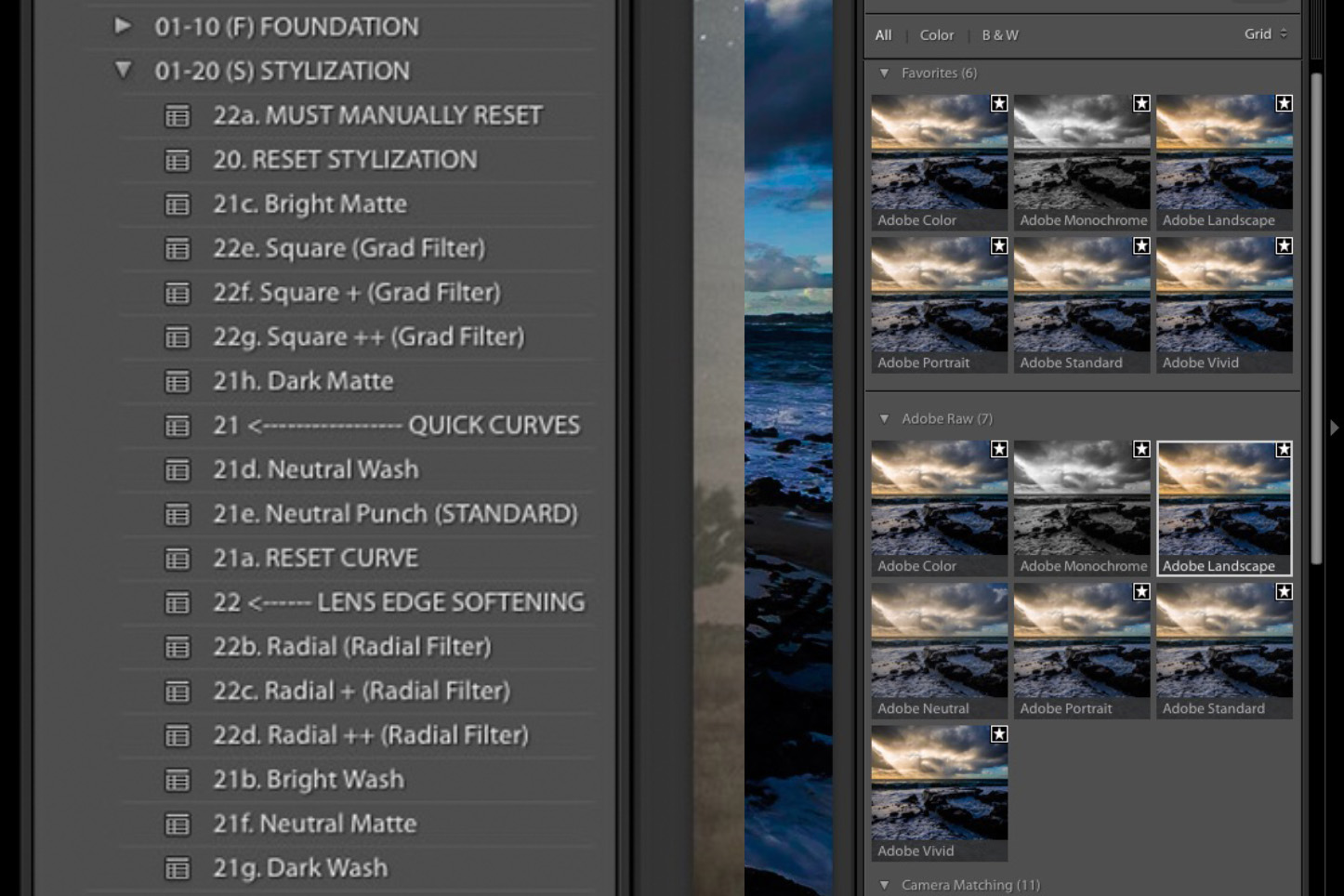Apply the 21d. Neutral Wash preset
Screen dimensions: 1344x896
(x=316, y=470)
